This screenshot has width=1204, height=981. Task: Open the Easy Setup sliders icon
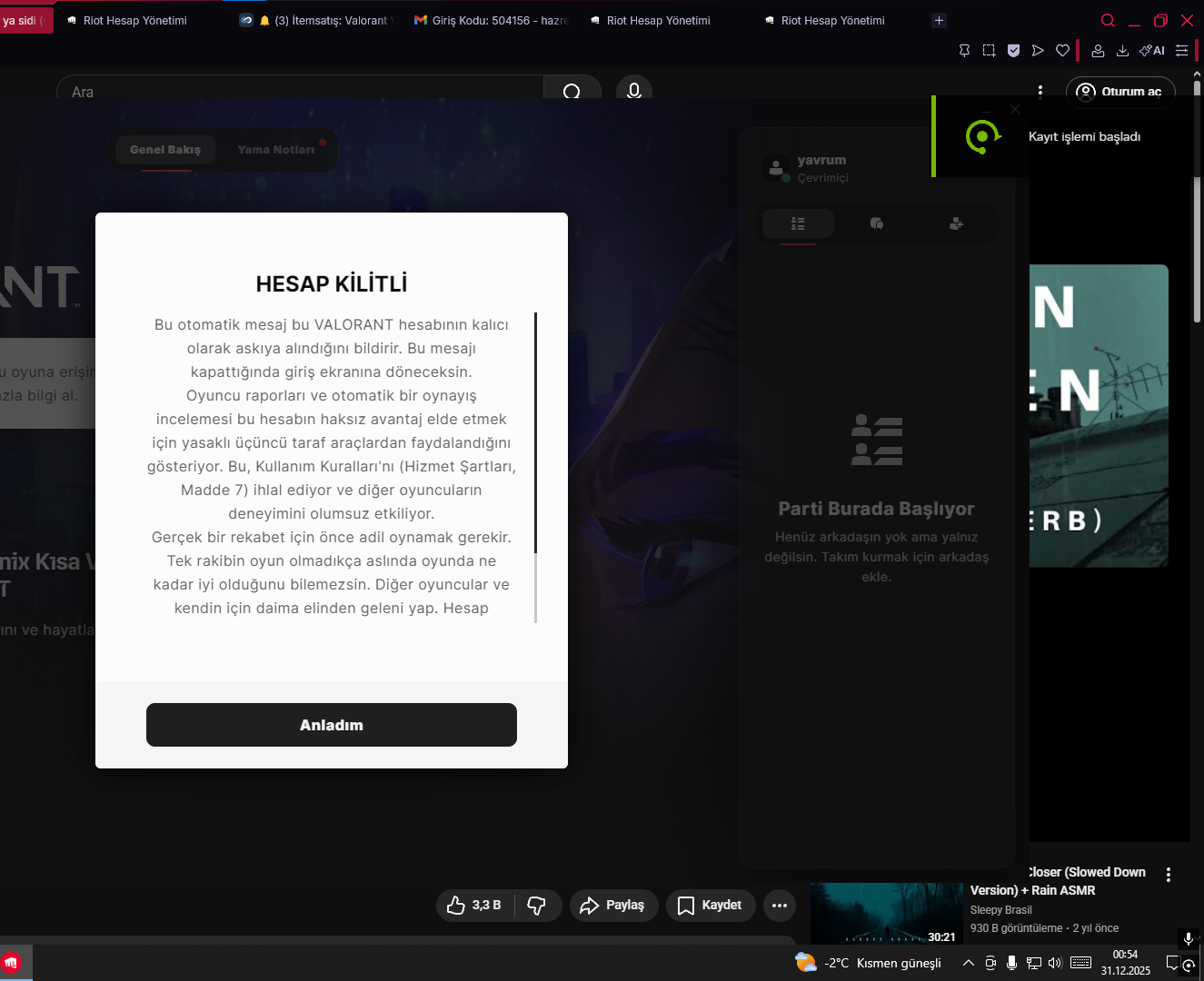(x=1182, y=51)
